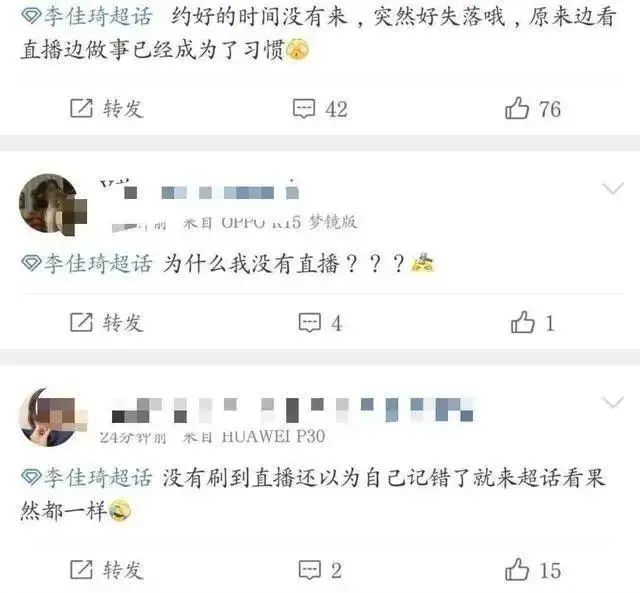This screenshot has width=640, height=593.
Task: Tap repost icon on first post
Action: tap(82, 108)
